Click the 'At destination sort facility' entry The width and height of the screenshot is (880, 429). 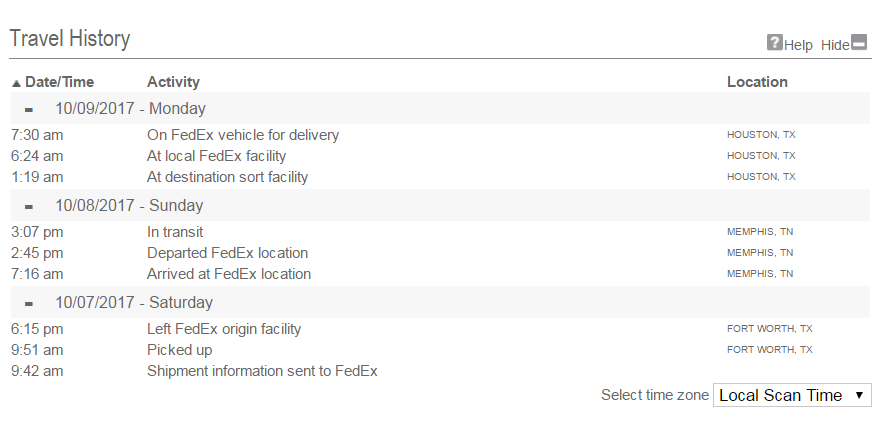point(227,177)
